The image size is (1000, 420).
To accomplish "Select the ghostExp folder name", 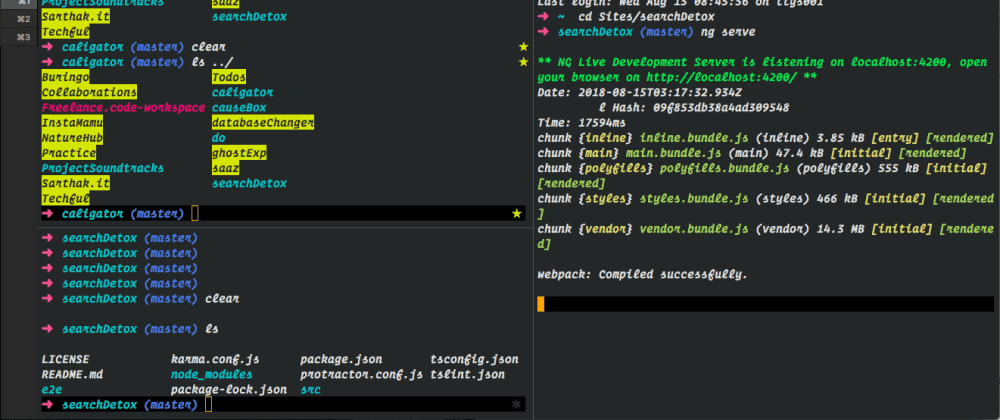I will coord(239,153).
